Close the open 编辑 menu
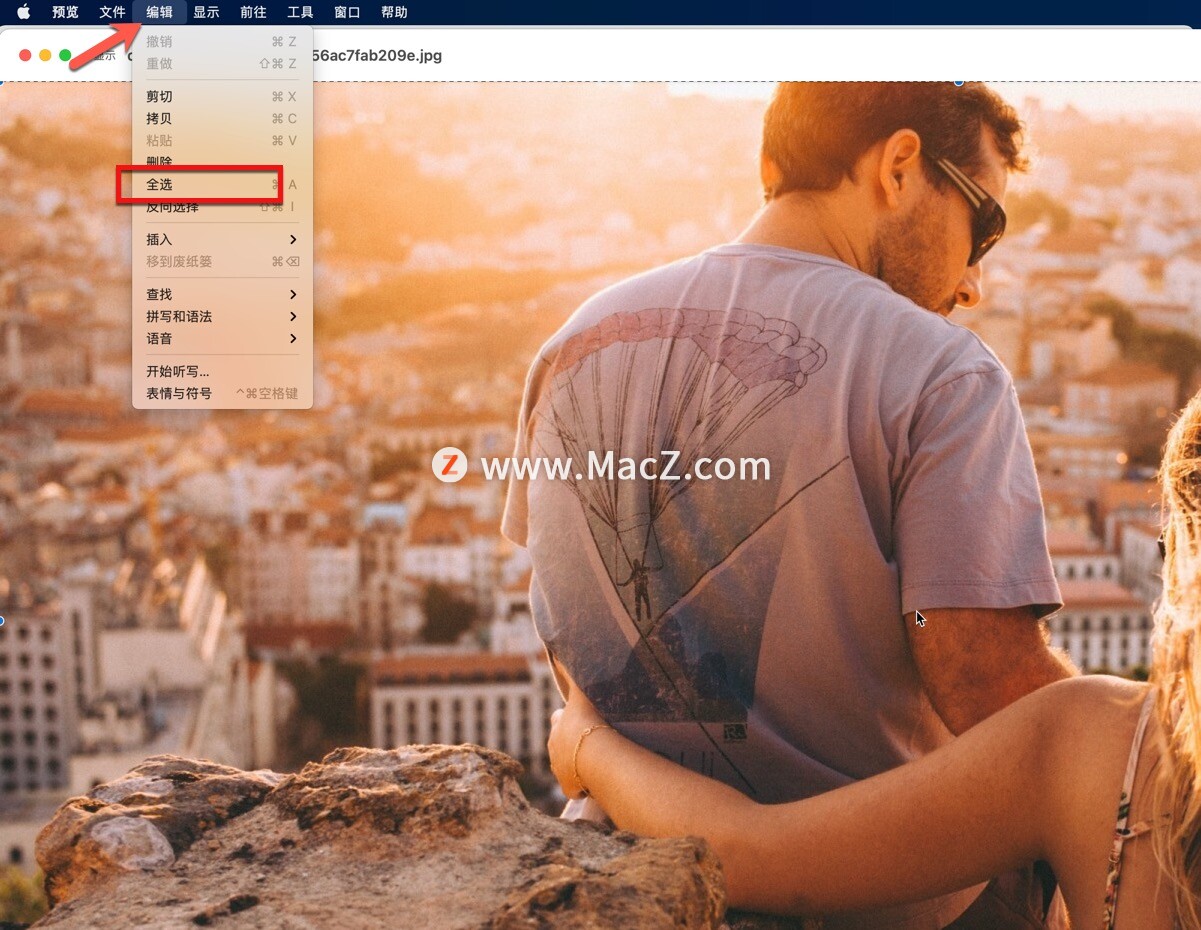 click(159, 12)
